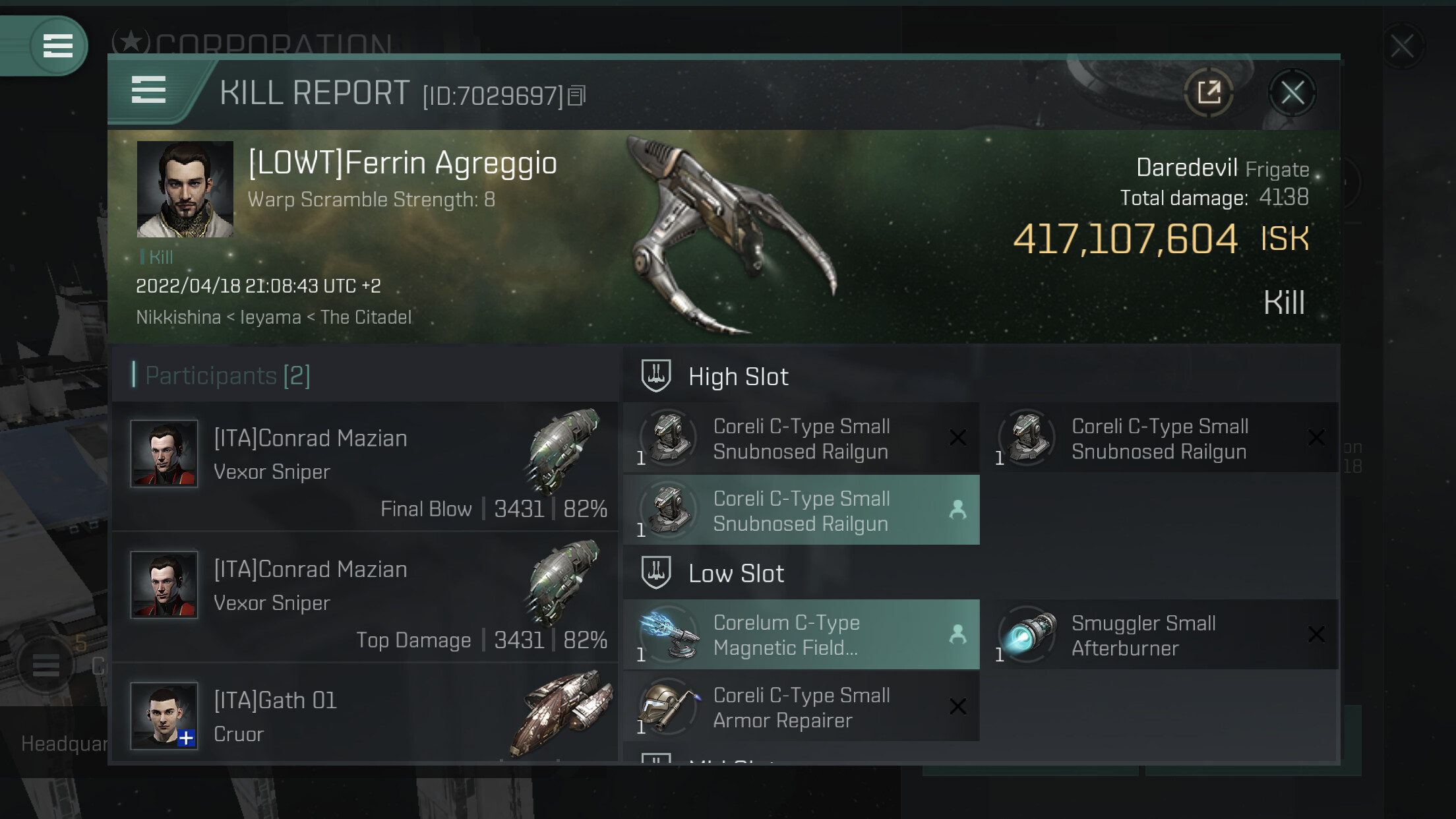
Task: Open Ferrin Agreggio's character portrait
Action: (x=185, y=189)
